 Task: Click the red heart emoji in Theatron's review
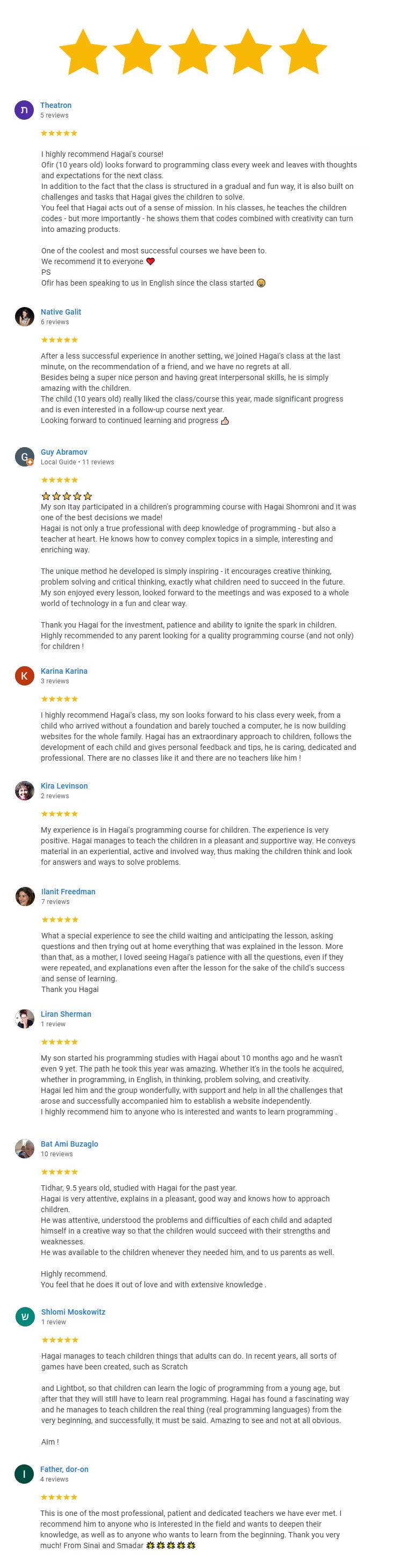coord(150,262)
